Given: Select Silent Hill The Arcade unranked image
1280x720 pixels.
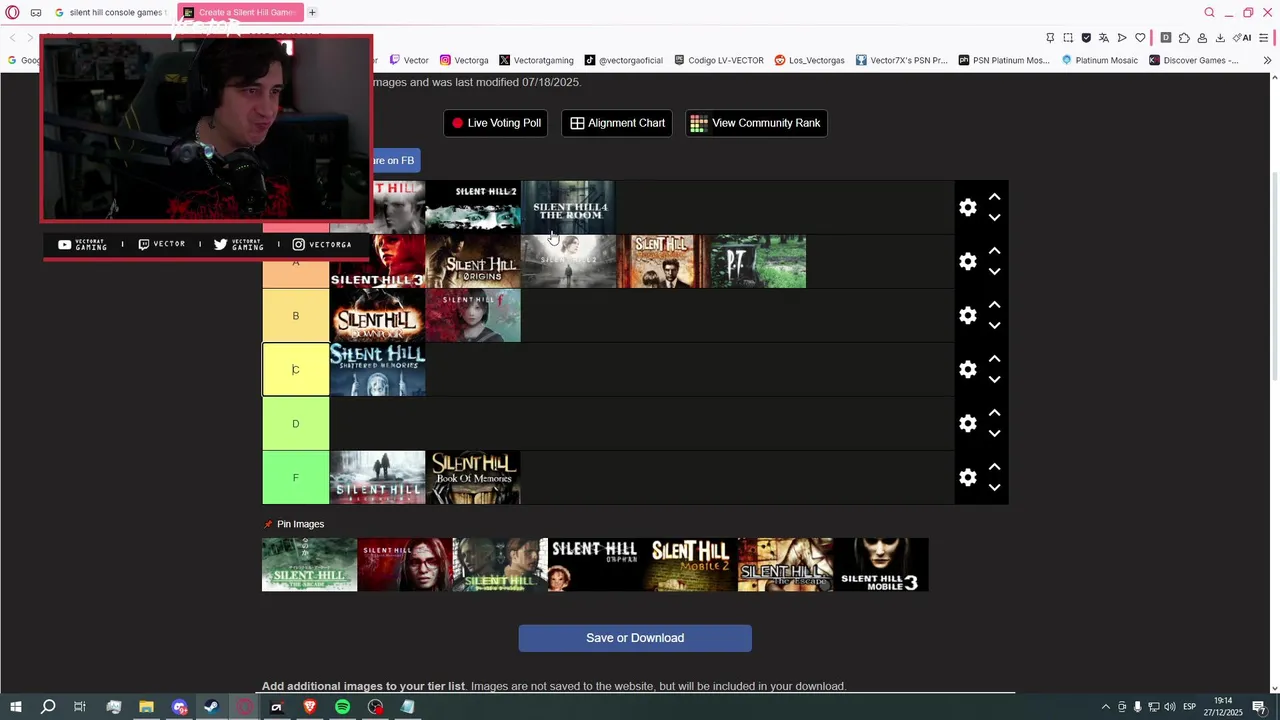Looking at the screenshot, I should (309, 565).
